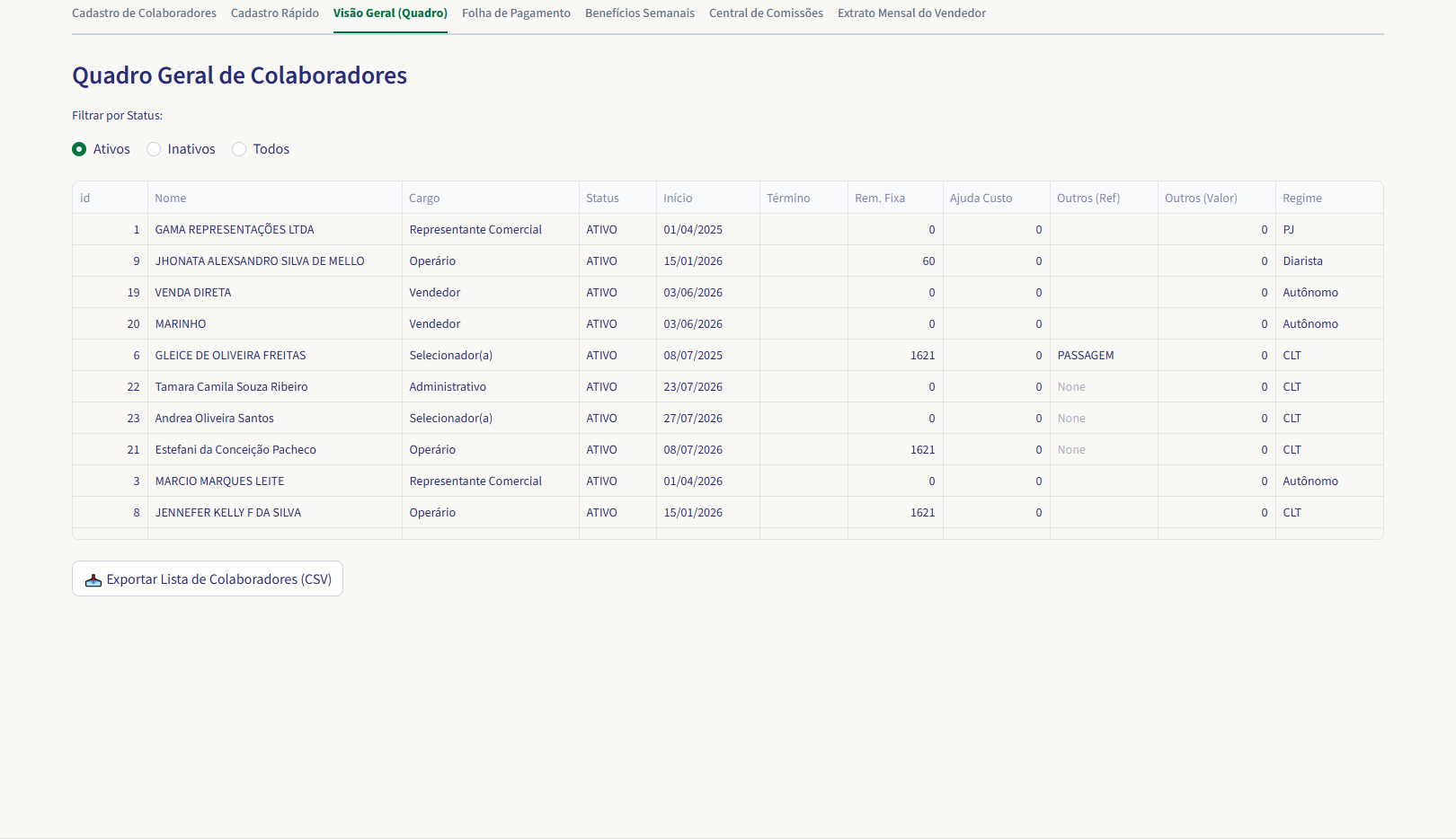Click the export icon in the CSV button
This screenshot has width=1456, height=839.
[x=93, y=580]
